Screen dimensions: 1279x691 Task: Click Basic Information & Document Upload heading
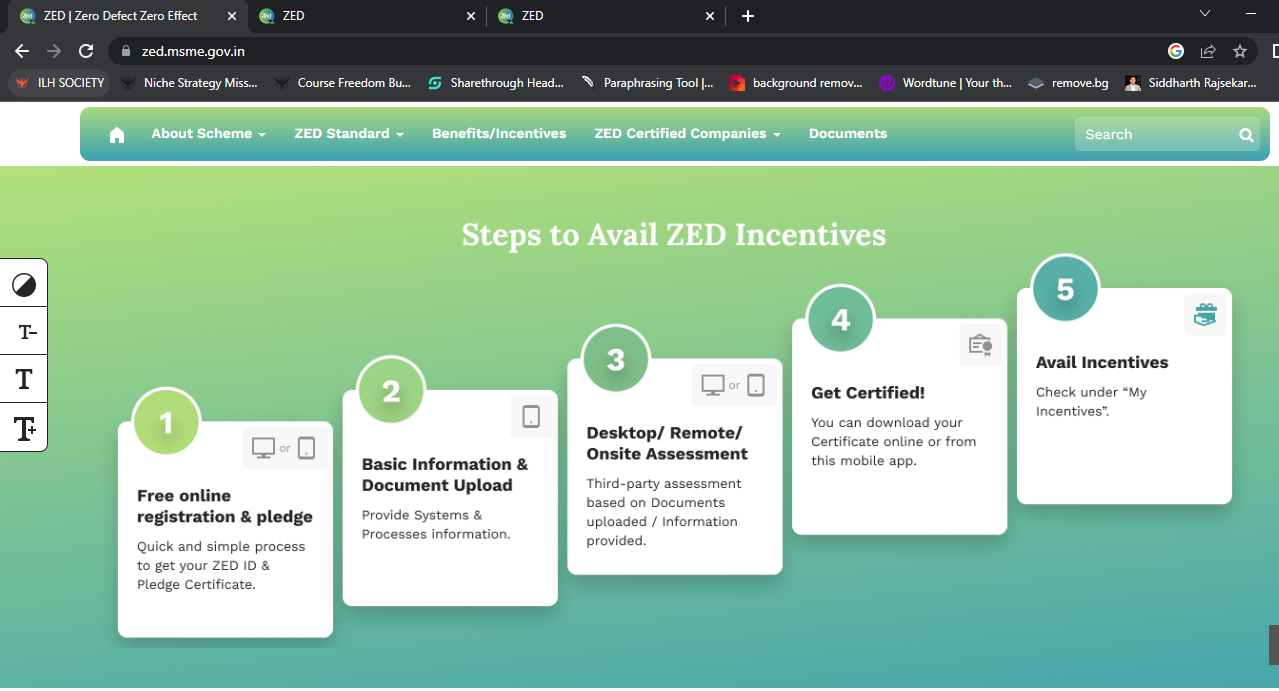pos(445,475)
